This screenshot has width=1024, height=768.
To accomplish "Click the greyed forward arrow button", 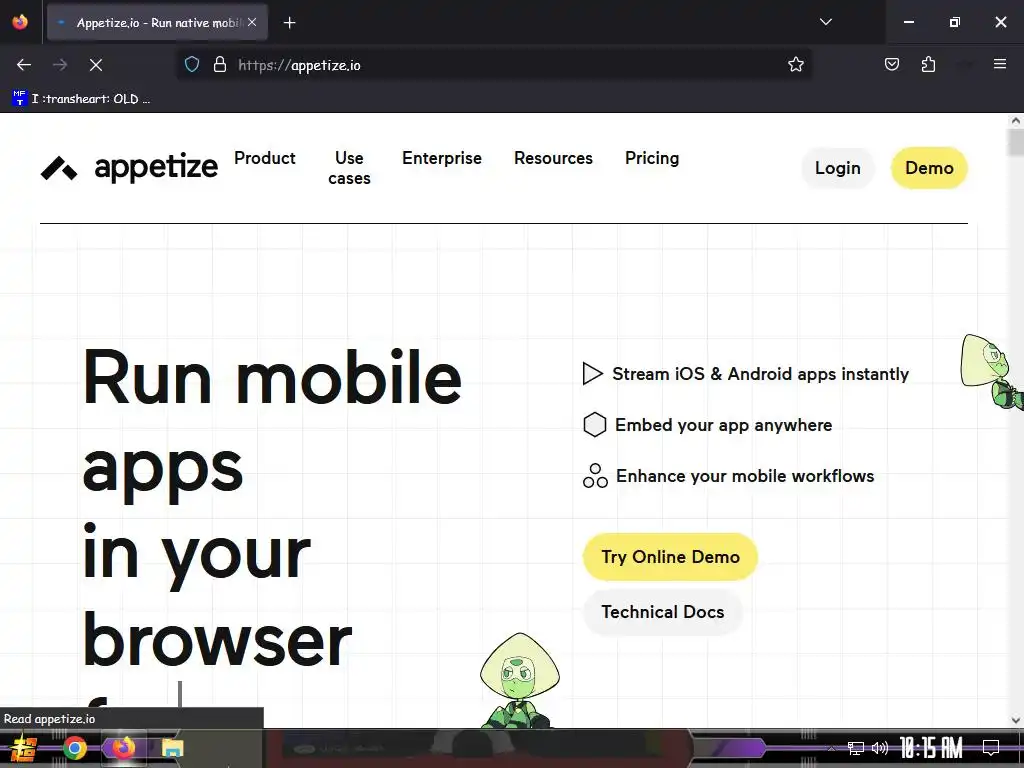I will (59, 65).
